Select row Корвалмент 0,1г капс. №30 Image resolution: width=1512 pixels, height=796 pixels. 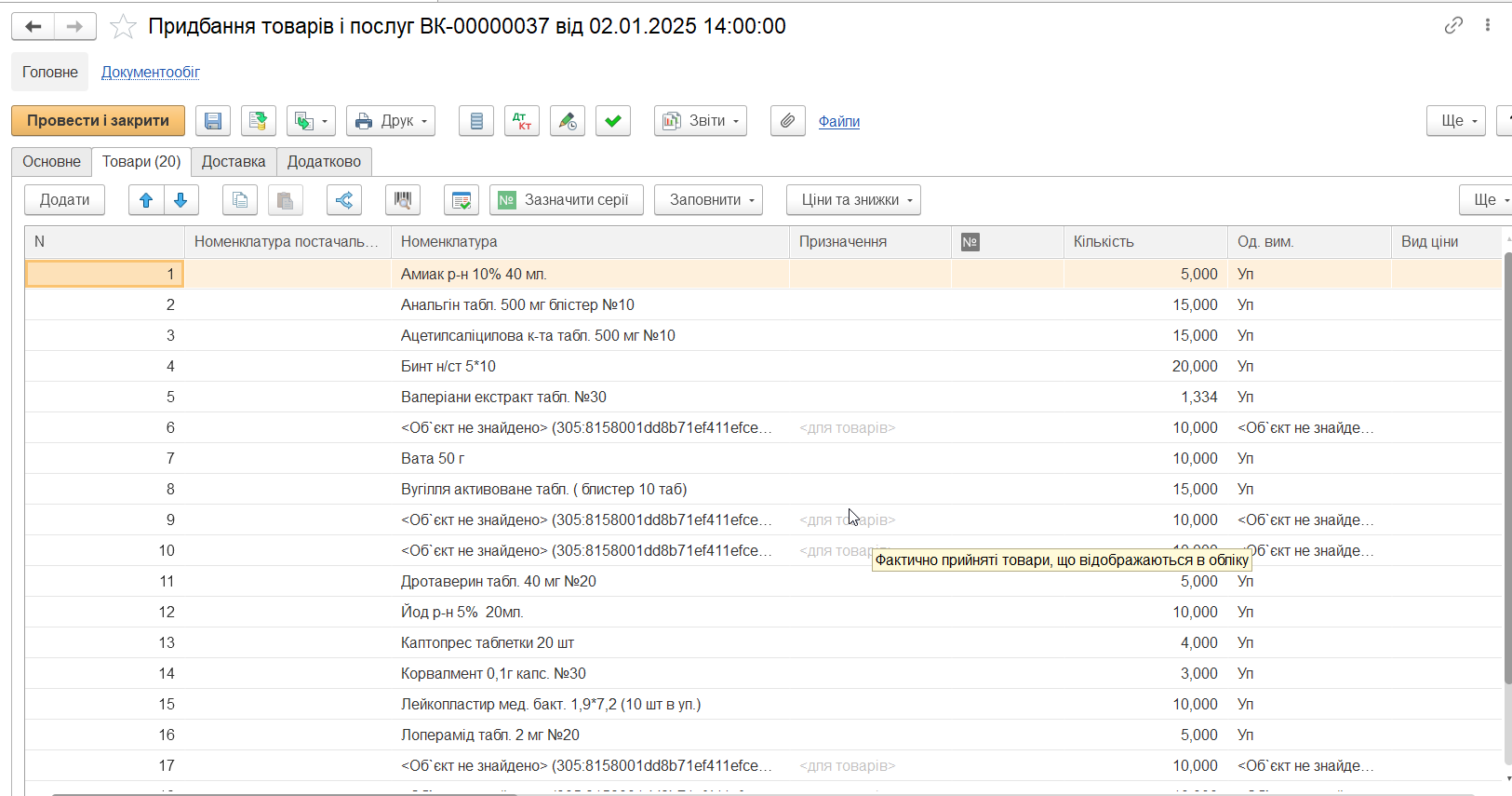(x=763, y=673)
